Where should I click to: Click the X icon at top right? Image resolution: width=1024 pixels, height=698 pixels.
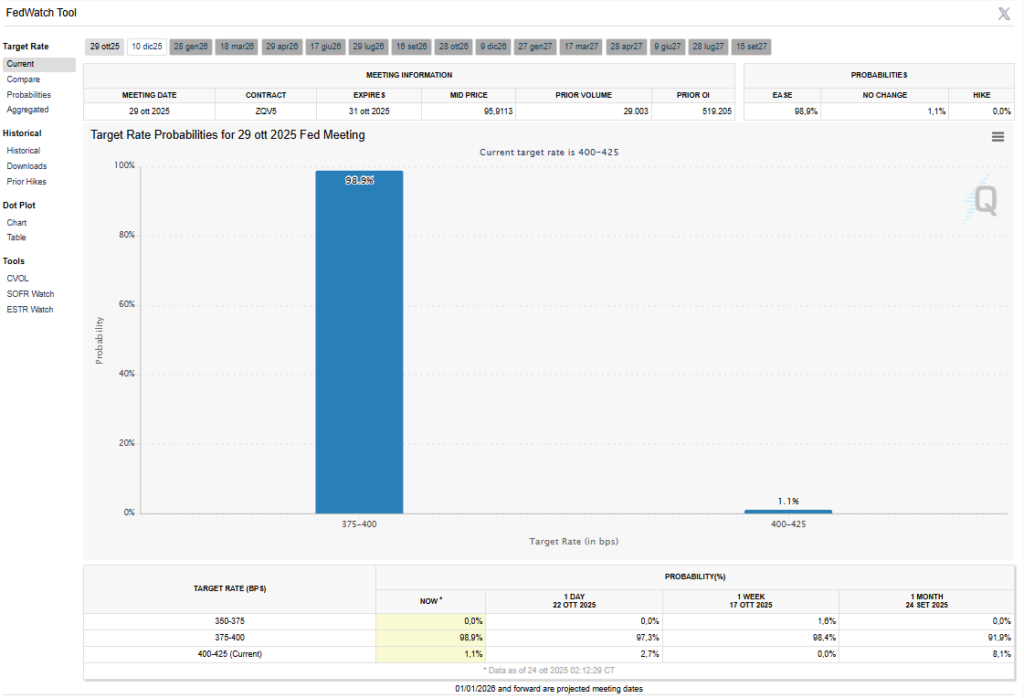pos(1004,13)
